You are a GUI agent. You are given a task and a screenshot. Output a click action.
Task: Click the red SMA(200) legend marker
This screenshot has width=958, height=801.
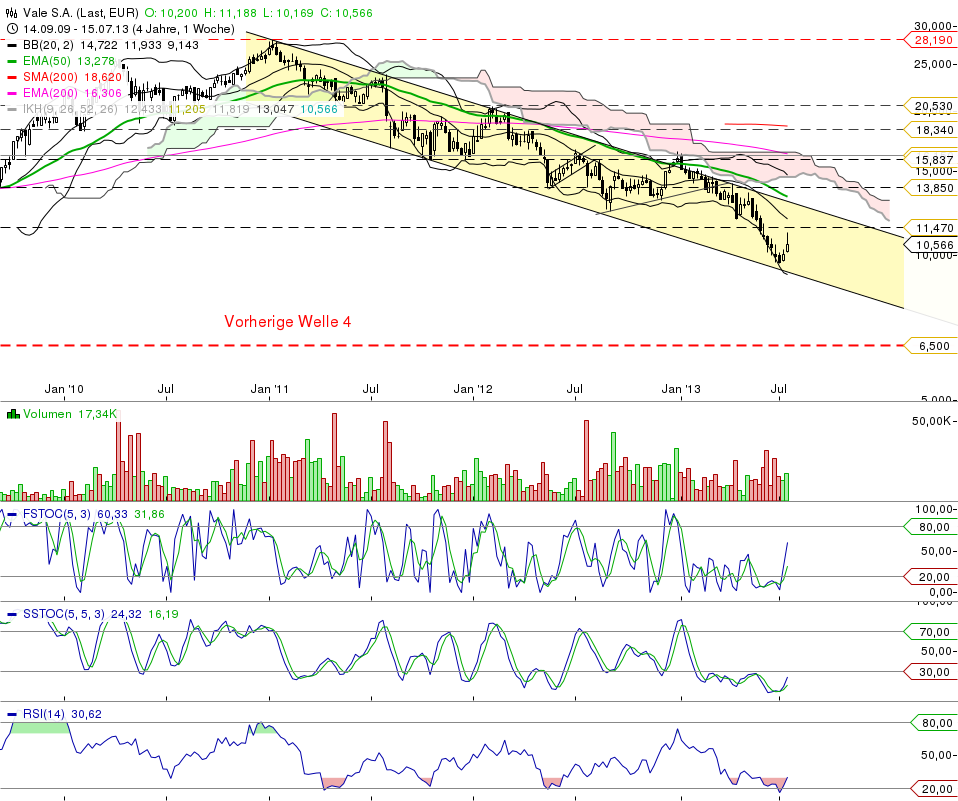click(x=12, y=77)
